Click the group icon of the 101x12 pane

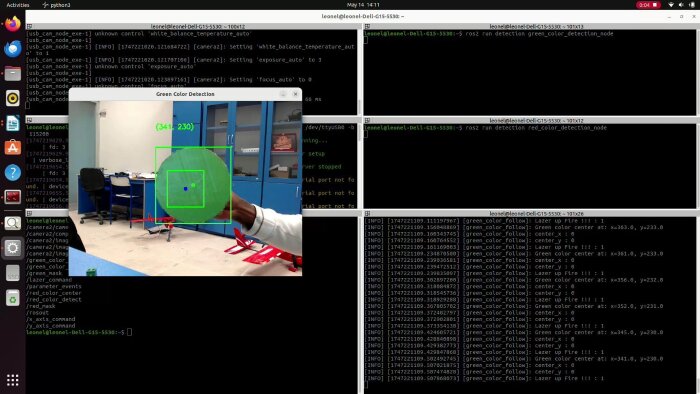point(367,120)
